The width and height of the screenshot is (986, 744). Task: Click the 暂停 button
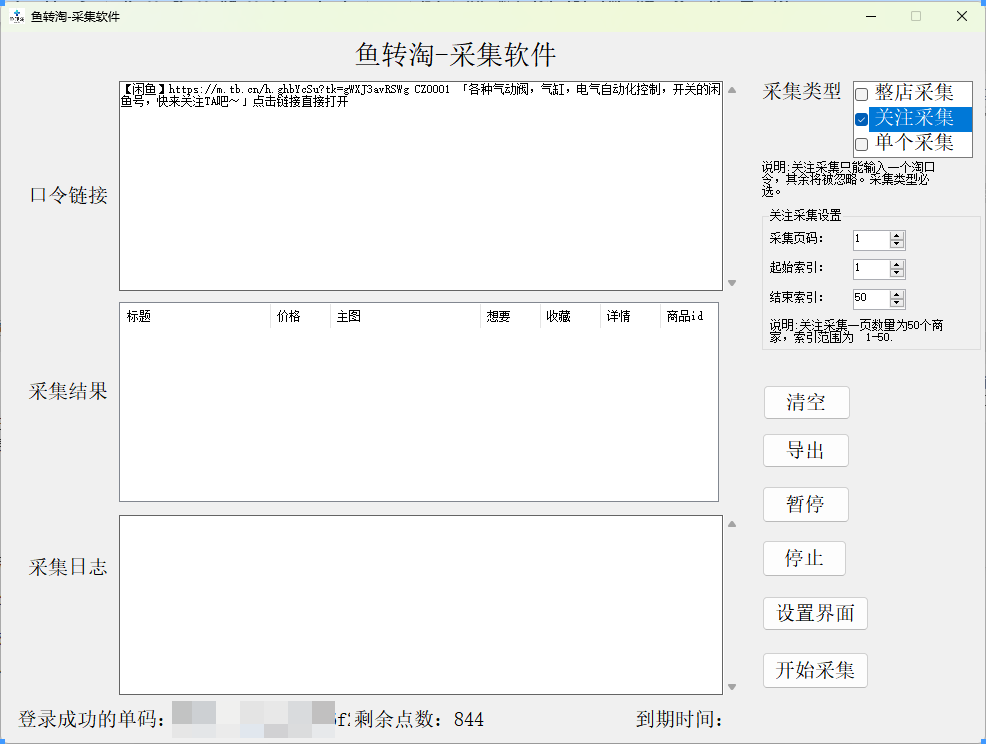coord(806,504)
